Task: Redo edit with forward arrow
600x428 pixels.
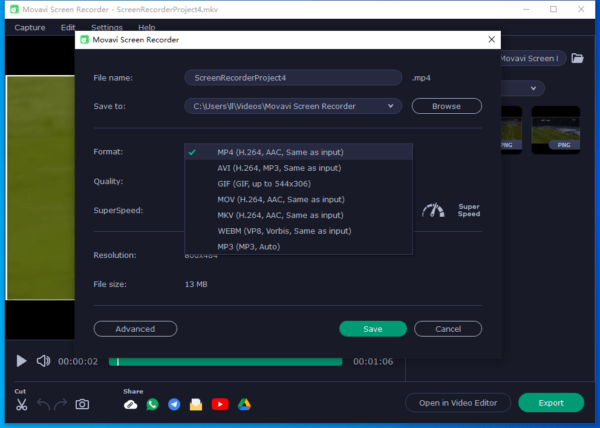Action: pyautogui.click(x=60, y=404)
